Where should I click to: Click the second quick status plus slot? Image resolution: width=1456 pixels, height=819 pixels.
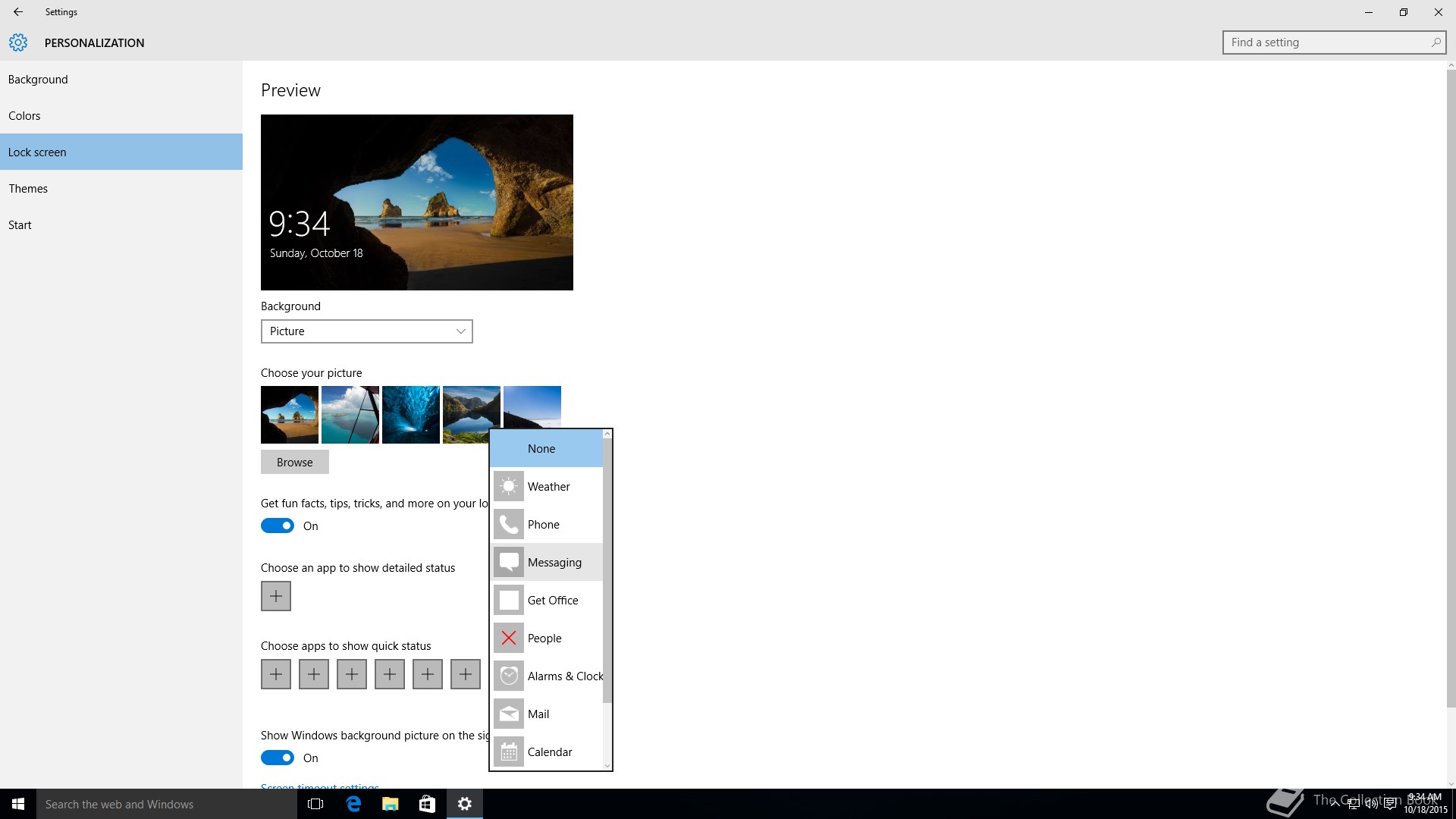pos(314,674)
